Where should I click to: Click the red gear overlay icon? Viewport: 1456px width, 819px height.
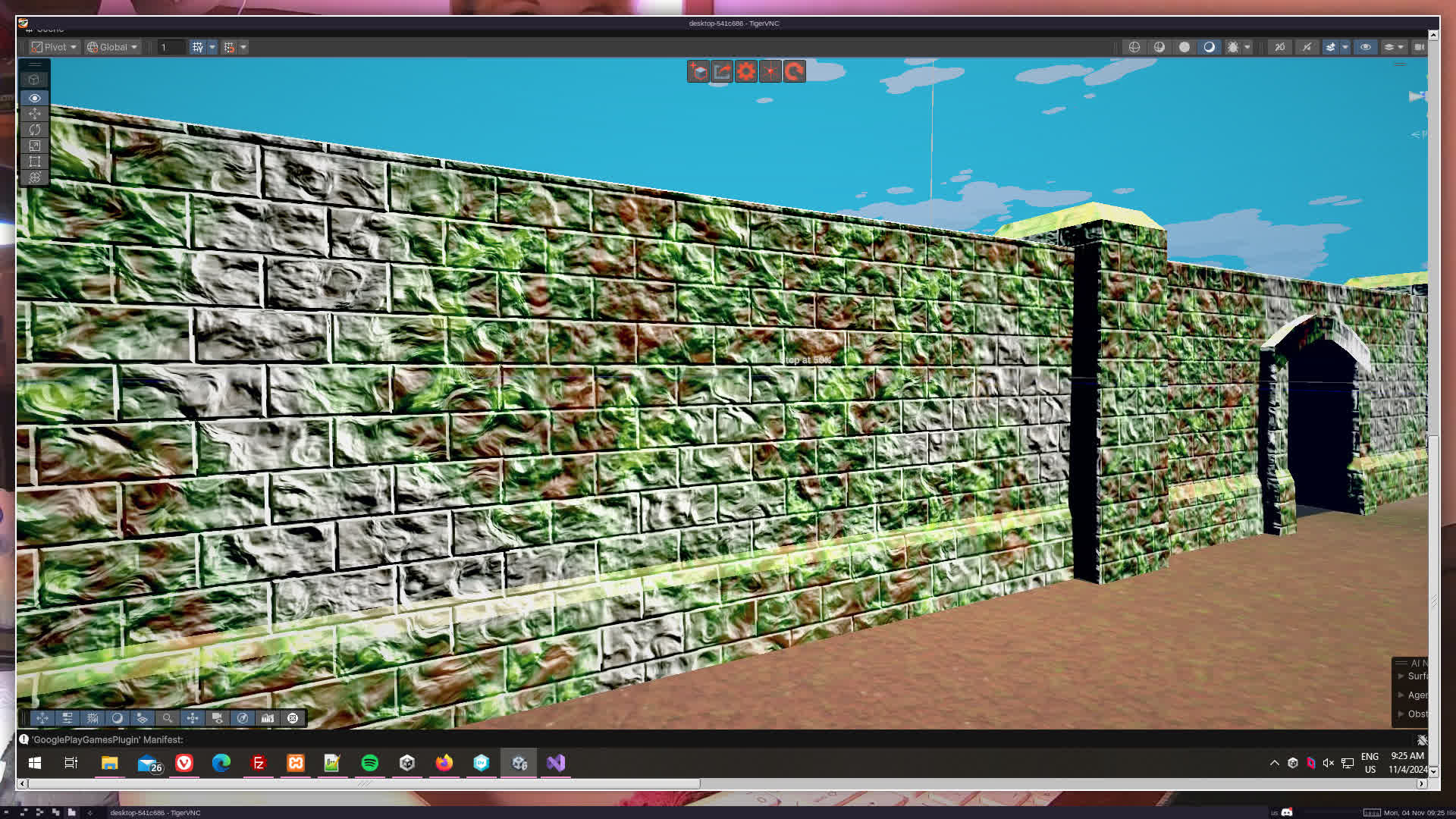click(746, 71)
